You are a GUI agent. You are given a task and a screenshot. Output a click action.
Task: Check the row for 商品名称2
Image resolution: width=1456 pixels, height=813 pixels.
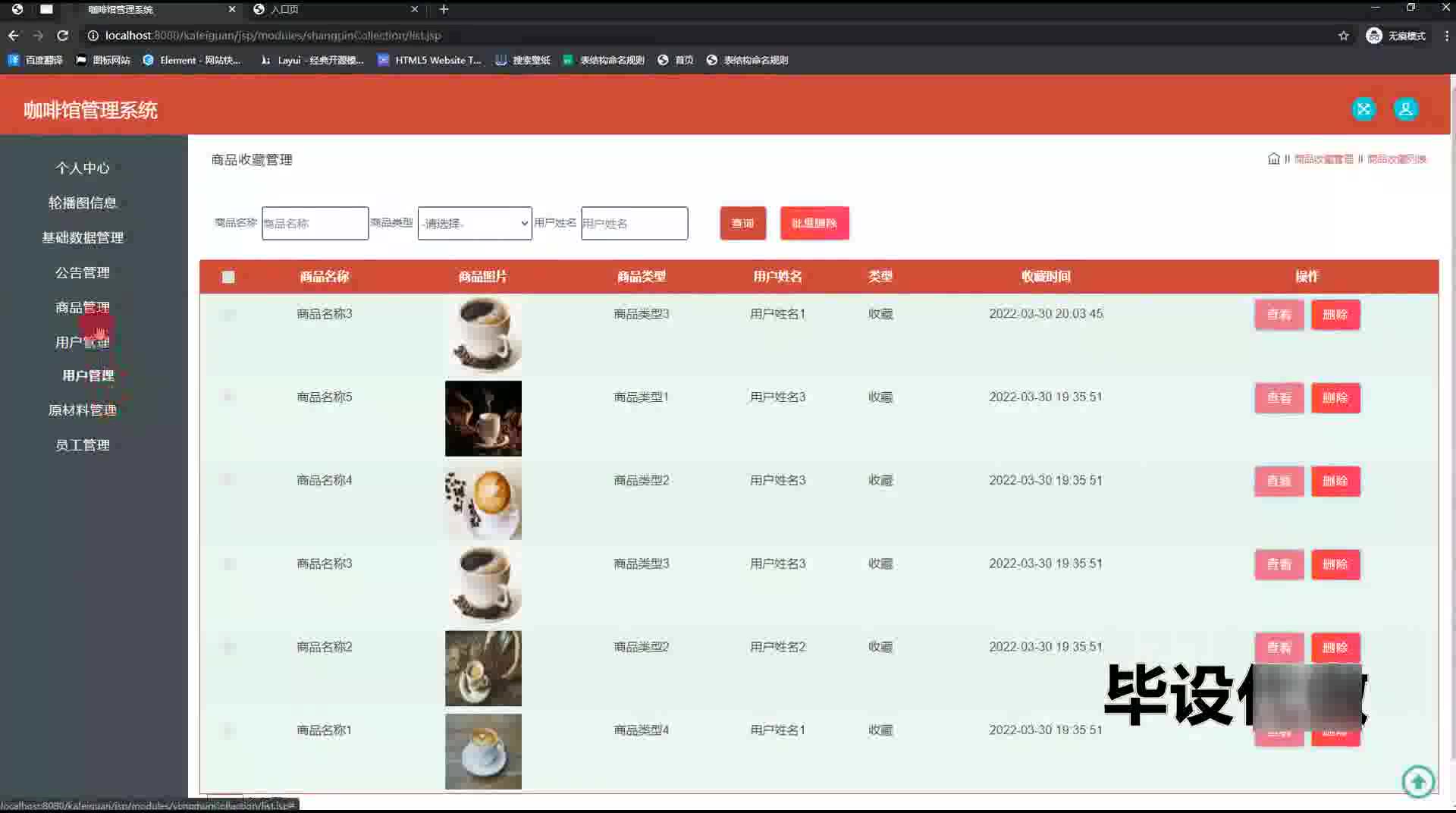click(x=228, y=647)
